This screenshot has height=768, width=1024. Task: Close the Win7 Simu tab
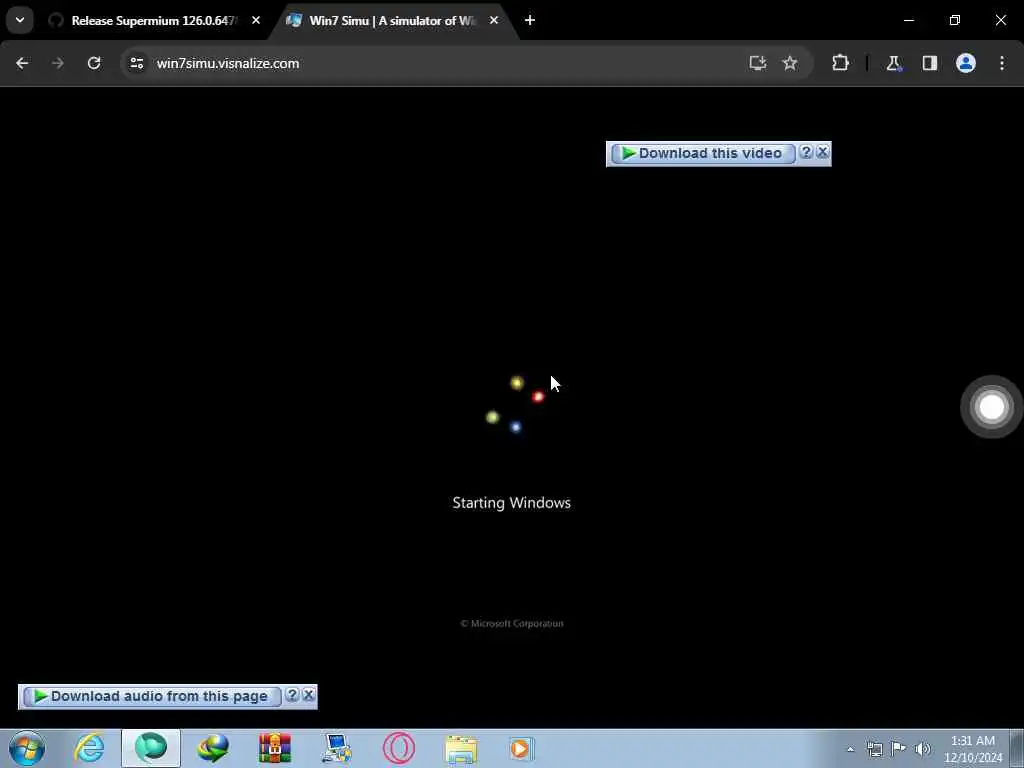click(x=494, y=20)
